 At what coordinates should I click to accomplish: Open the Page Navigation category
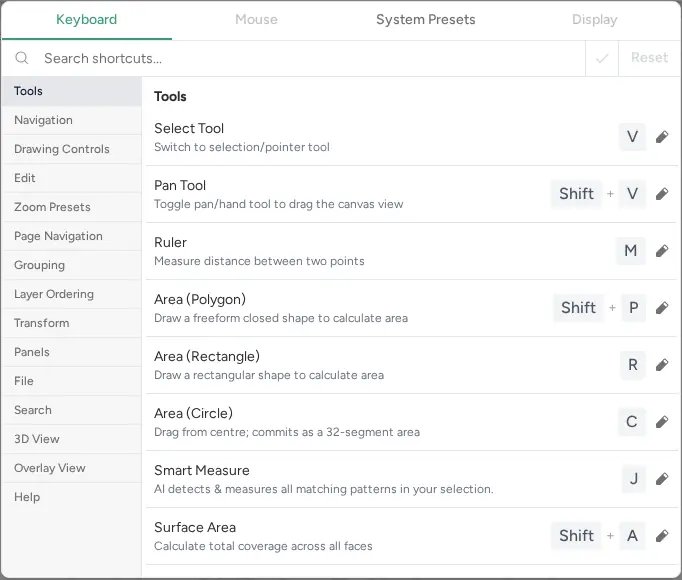point(72,236)
